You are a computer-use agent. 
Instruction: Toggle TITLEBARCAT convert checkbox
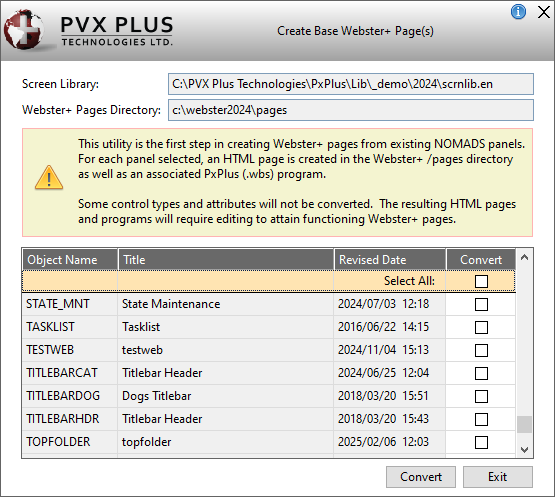pyautogui.click(x=481, y=373)
